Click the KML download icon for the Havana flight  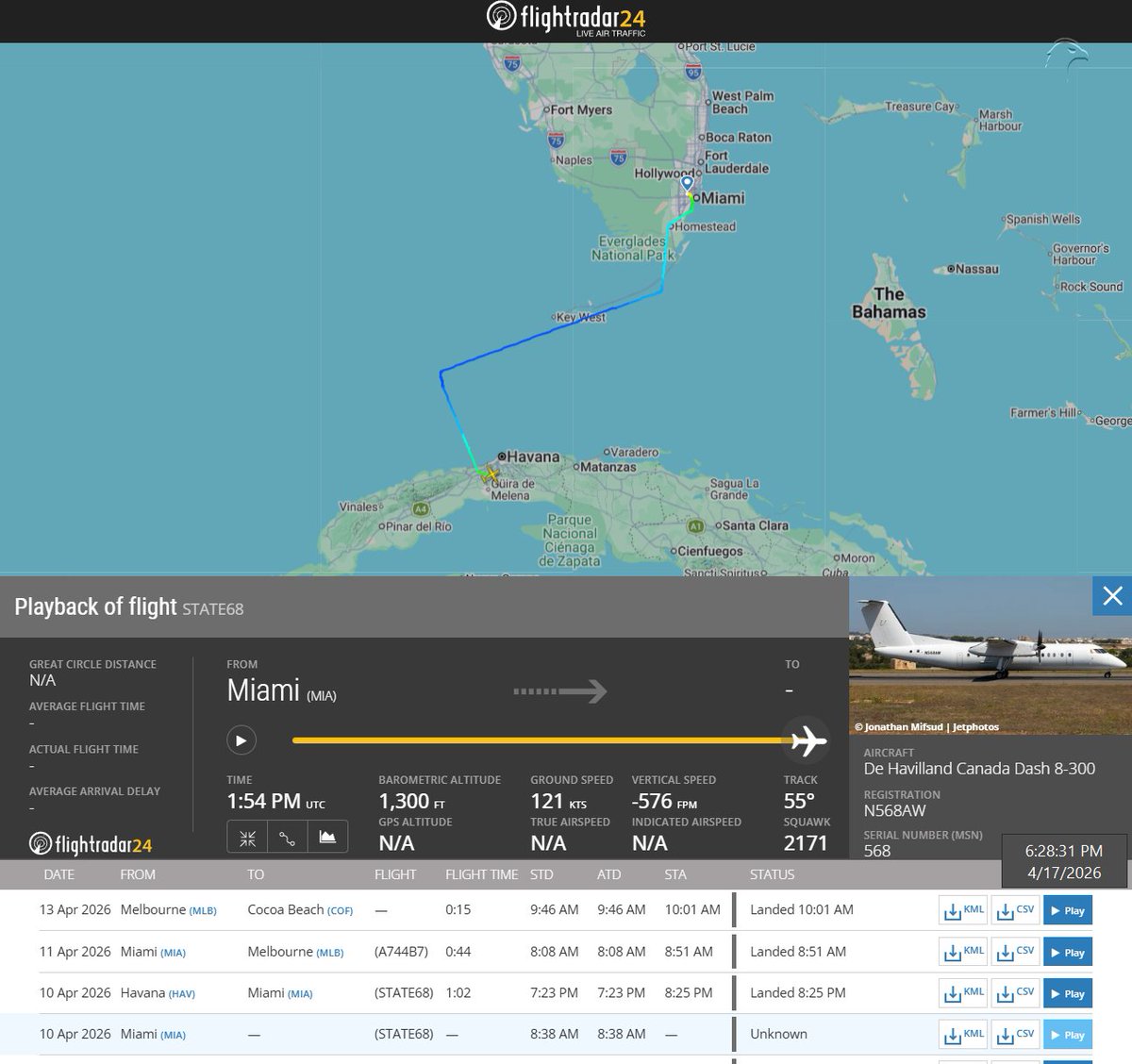tap(962, 992)
